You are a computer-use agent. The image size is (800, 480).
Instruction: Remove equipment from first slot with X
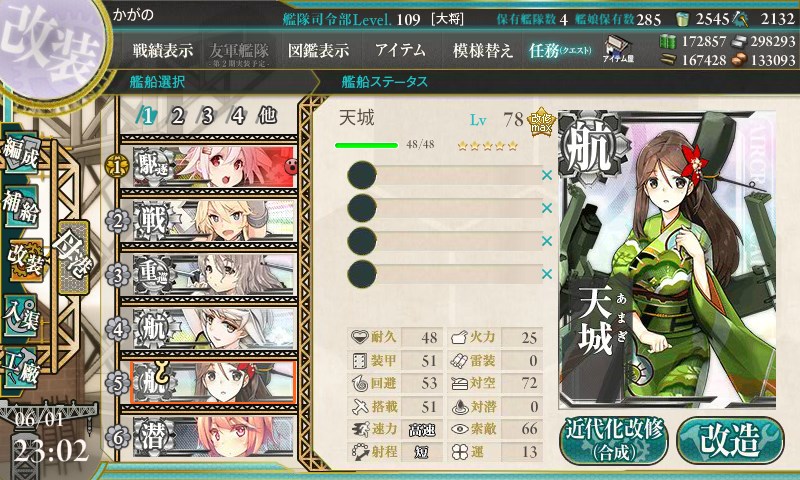547,175
